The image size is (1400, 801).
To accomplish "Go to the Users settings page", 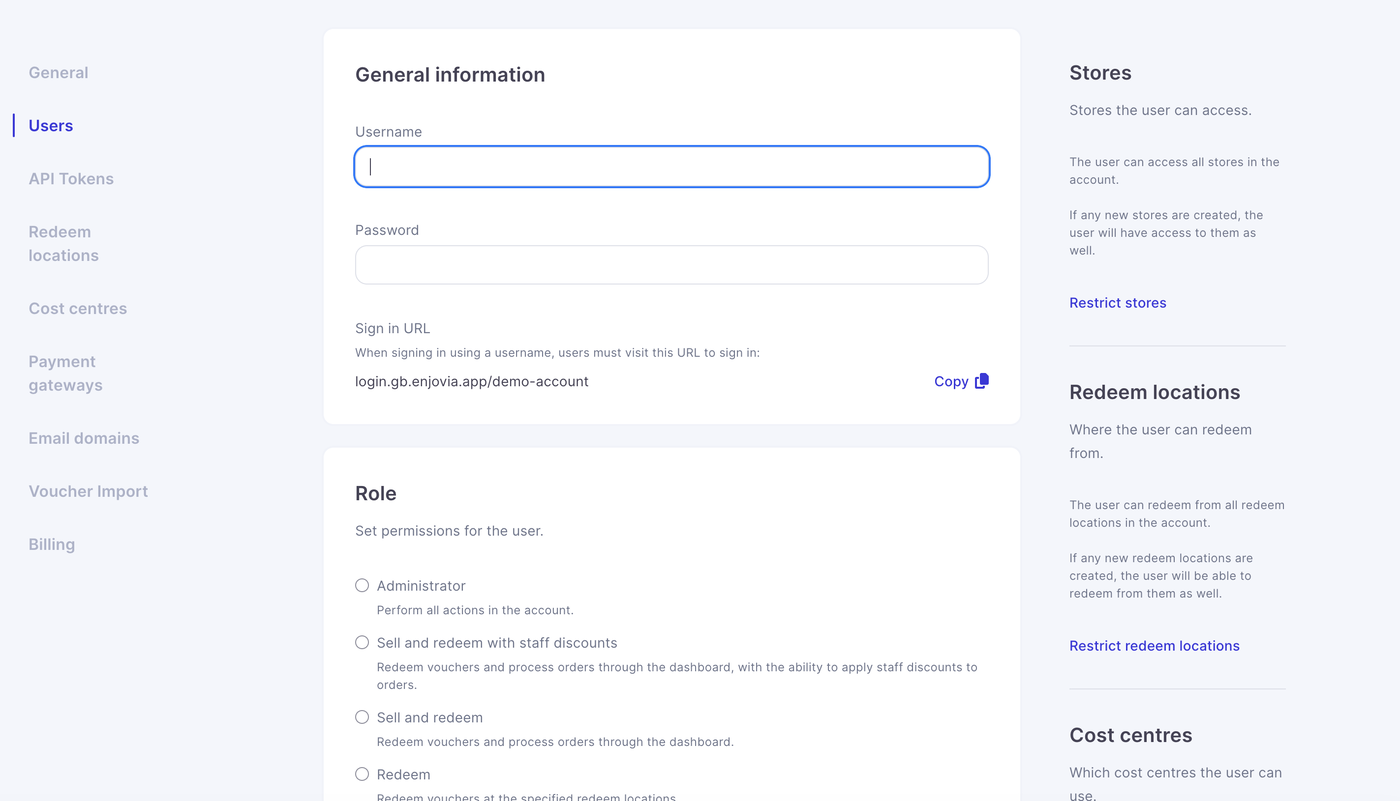I will (51, 126).
